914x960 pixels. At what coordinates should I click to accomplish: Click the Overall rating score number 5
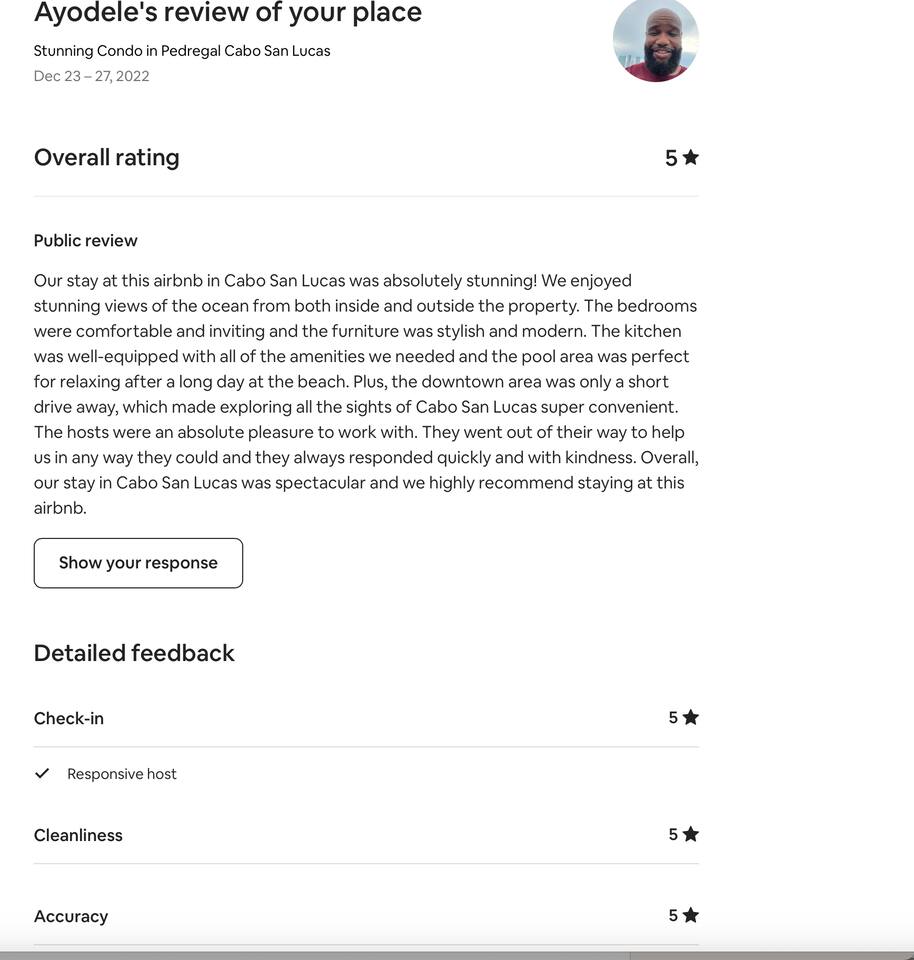click(x=671, y=158)
